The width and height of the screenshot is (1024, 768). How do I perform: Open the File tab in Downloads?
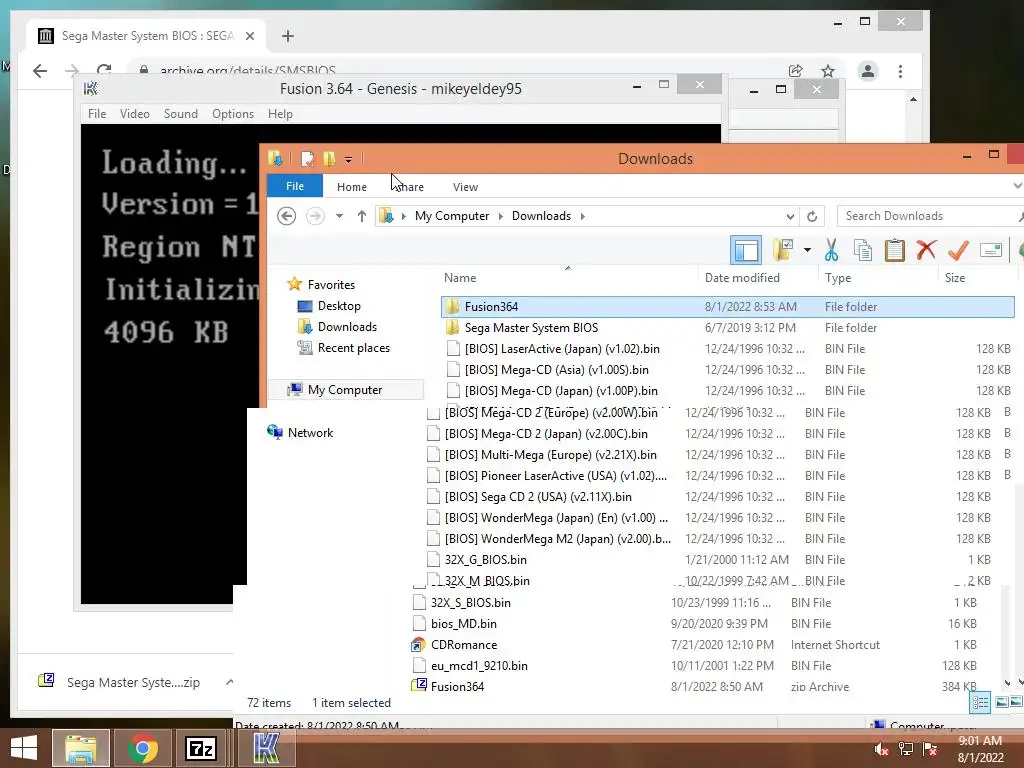[295, 186]
